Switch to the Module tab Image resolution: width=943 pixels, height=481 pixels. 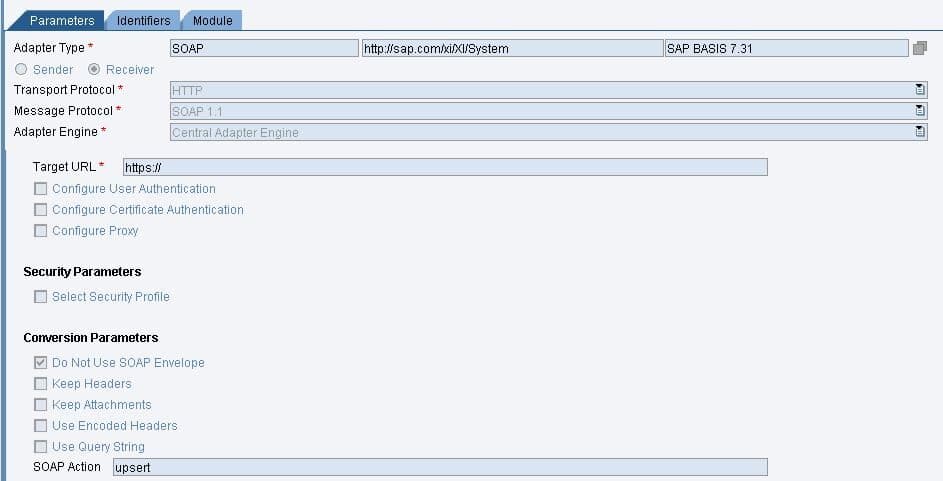pyautogui.click(x=212, y=20)
